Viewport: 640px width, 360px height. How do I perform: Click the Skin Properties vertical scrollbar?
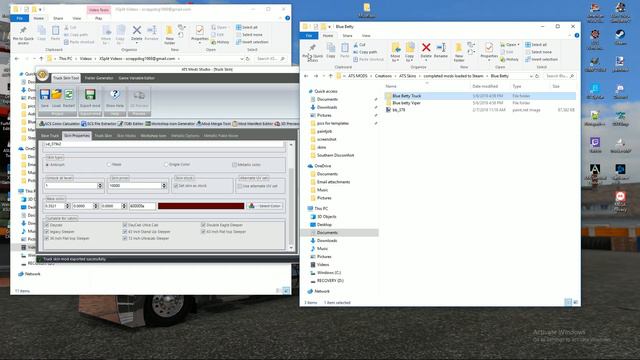[291, 196]
